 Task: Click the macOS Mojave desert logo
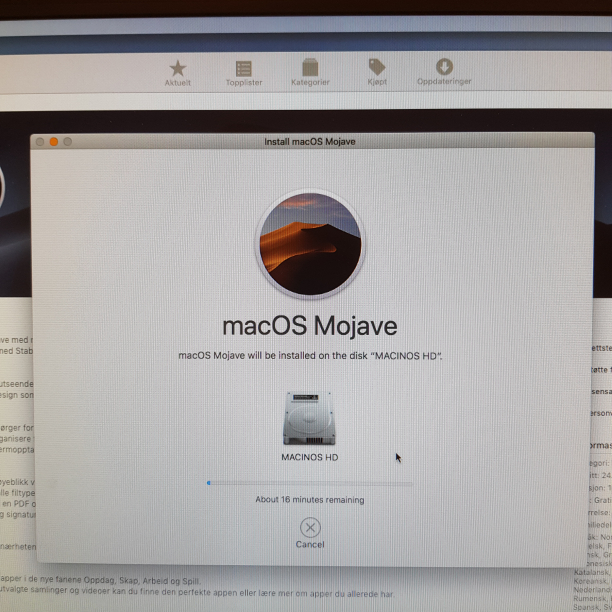tap(310, 244)
